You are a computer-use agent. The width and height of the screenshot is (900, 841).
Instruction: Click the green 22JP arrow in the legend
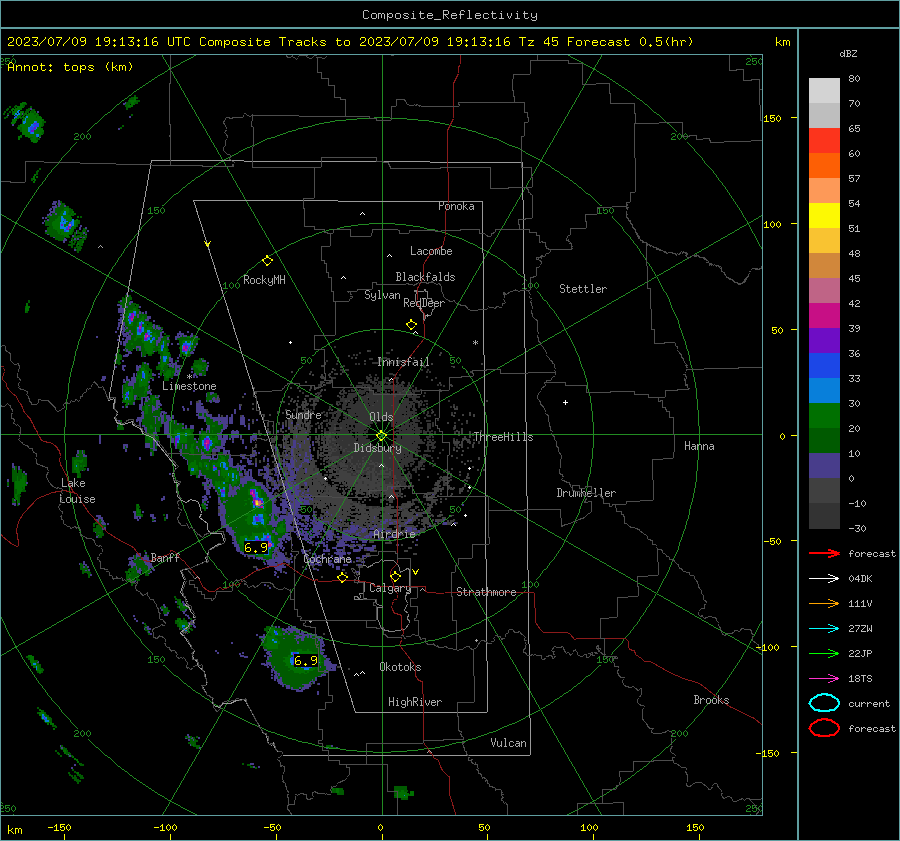824,653
